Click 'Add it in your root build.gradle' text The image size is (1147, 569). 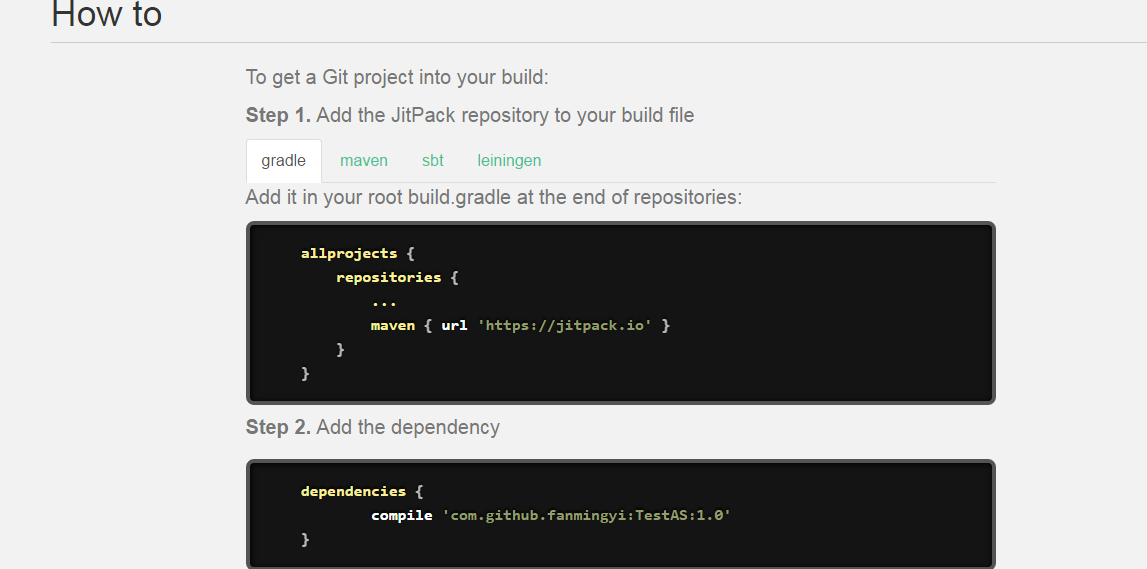[x=494, y=197]
